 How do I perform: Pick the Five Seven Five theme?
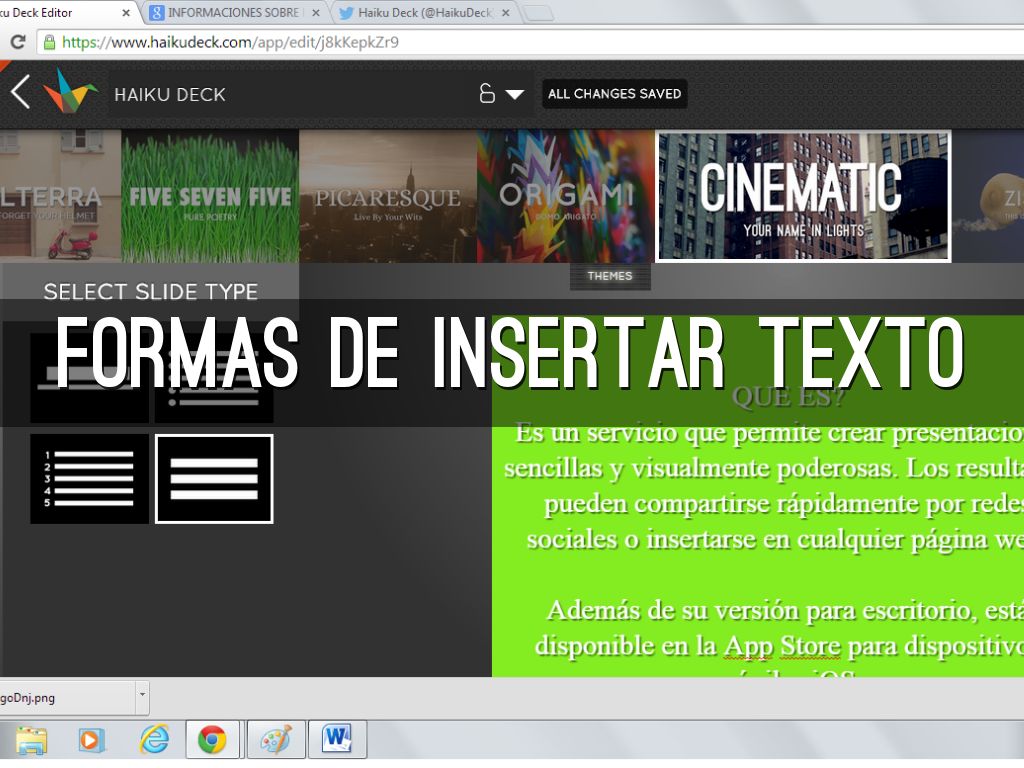click(x=210, y=196)
